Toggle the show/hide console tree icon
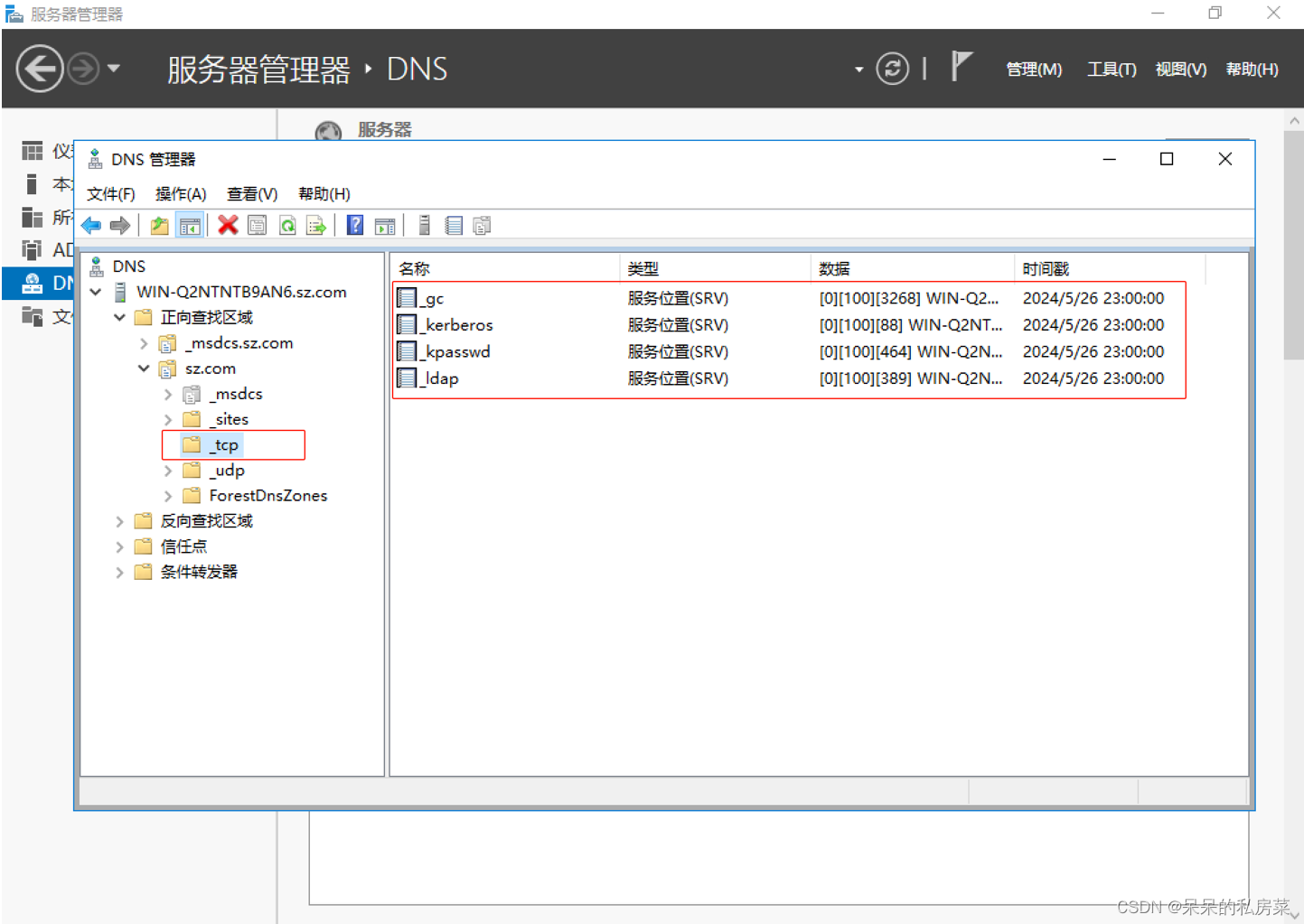The height and width of the screenshot is (924, 1304). coord(190,226)
